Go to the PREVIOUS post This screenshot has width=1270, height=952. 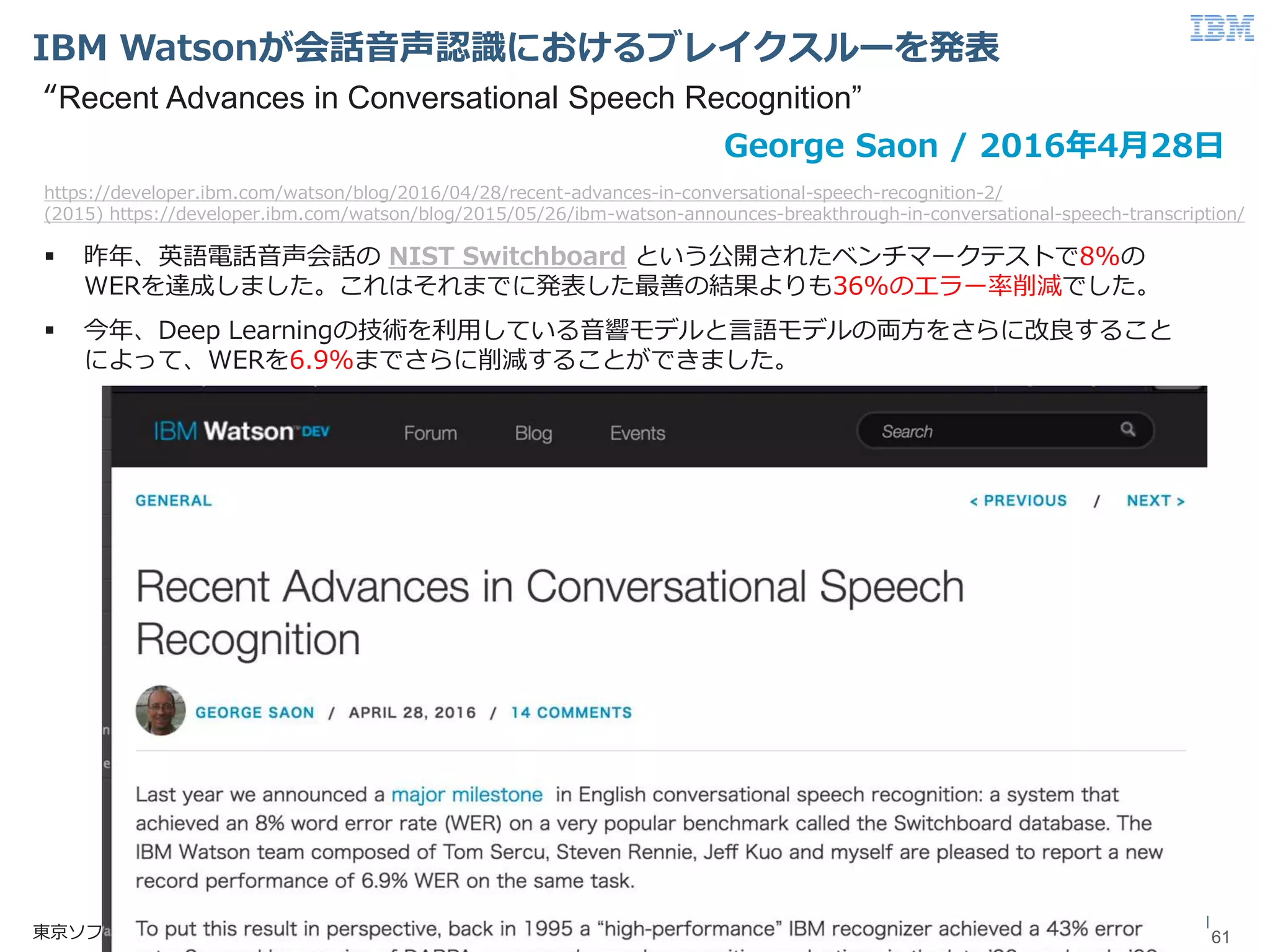(1018, 500)
